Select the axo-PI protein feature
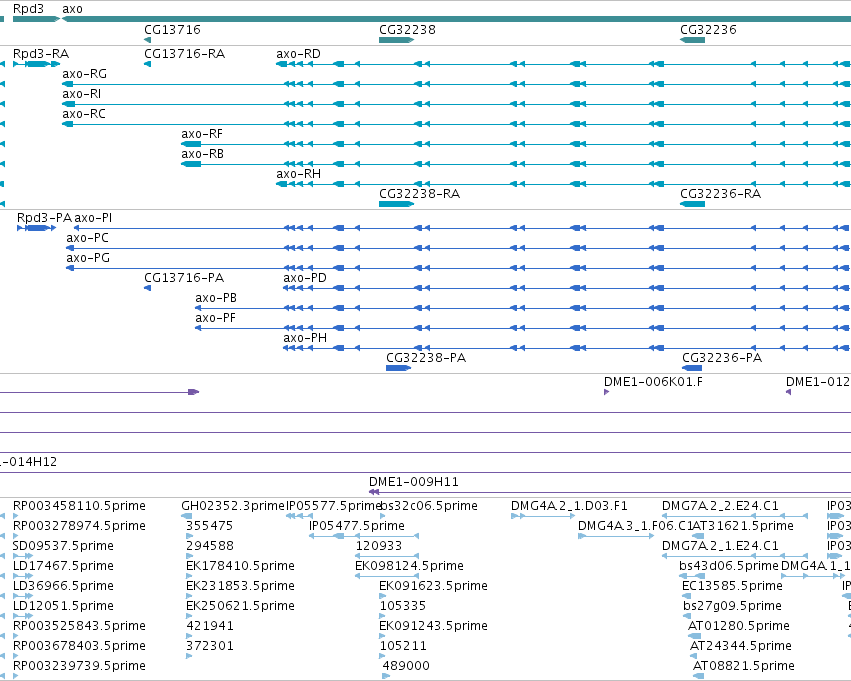Image resolution: width=851 pixels, height=681 pixels. pos(93,218)
